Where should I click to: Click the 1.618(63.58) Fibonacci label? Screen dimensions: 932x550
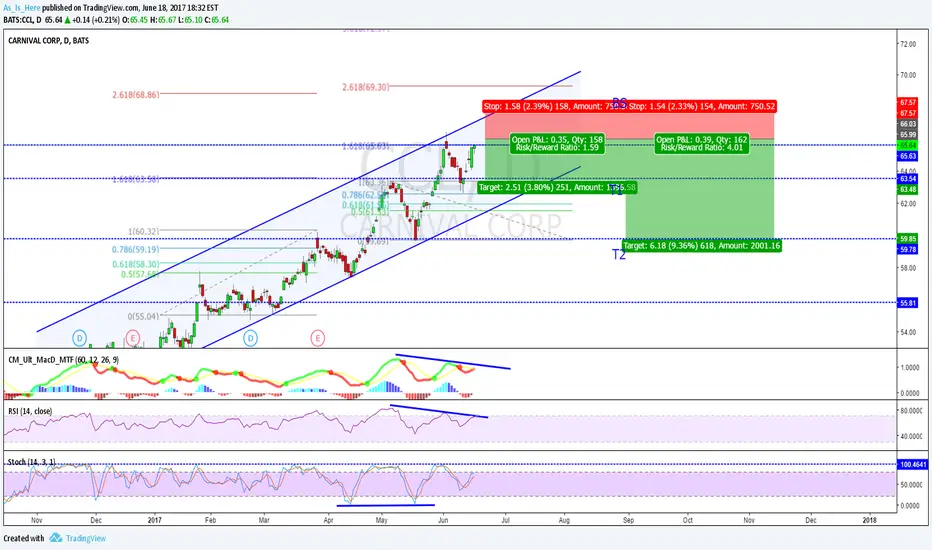click(x=136, y=179)
